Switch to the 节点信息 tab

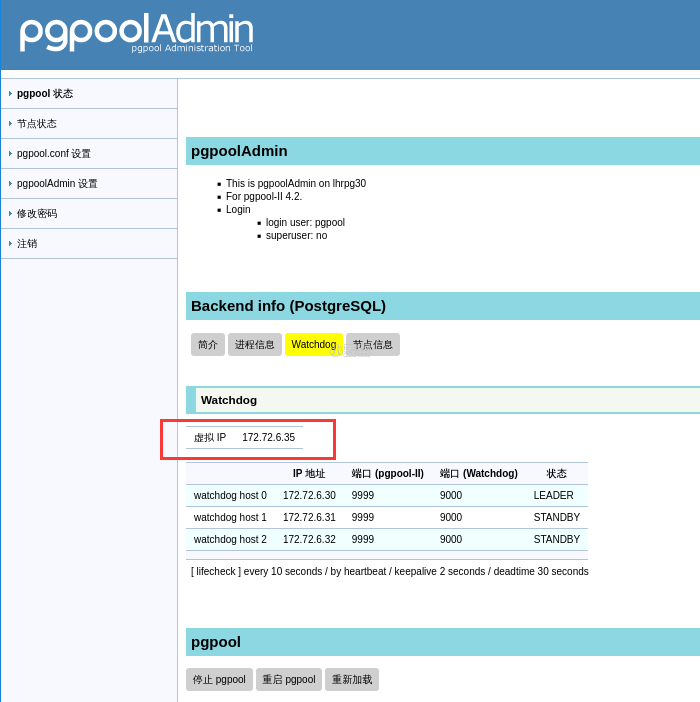pos(373,345)
